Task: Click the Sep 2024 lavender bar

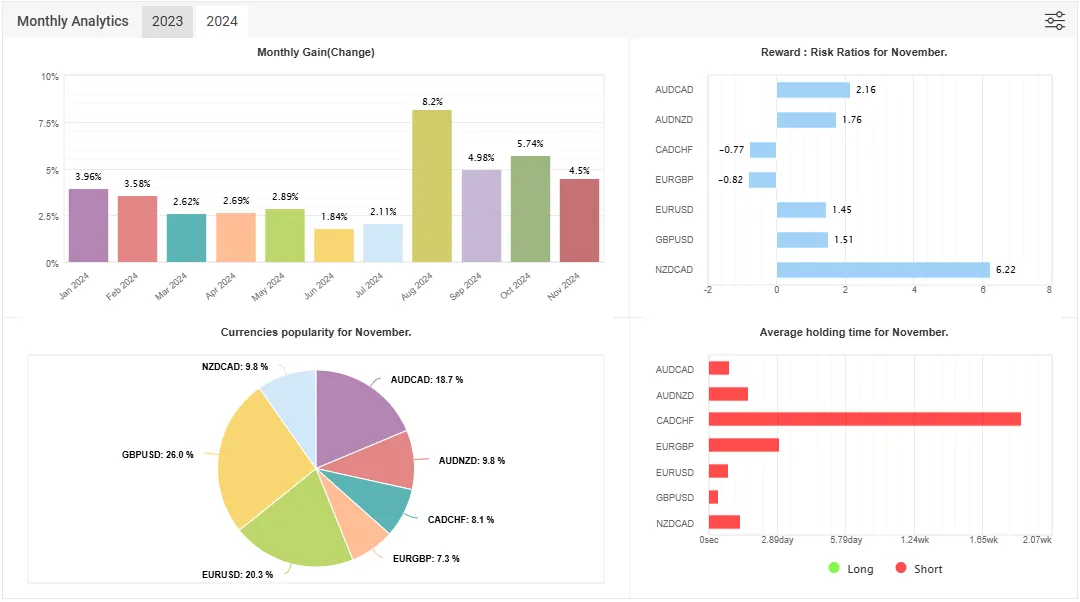Action: point(481,216)
